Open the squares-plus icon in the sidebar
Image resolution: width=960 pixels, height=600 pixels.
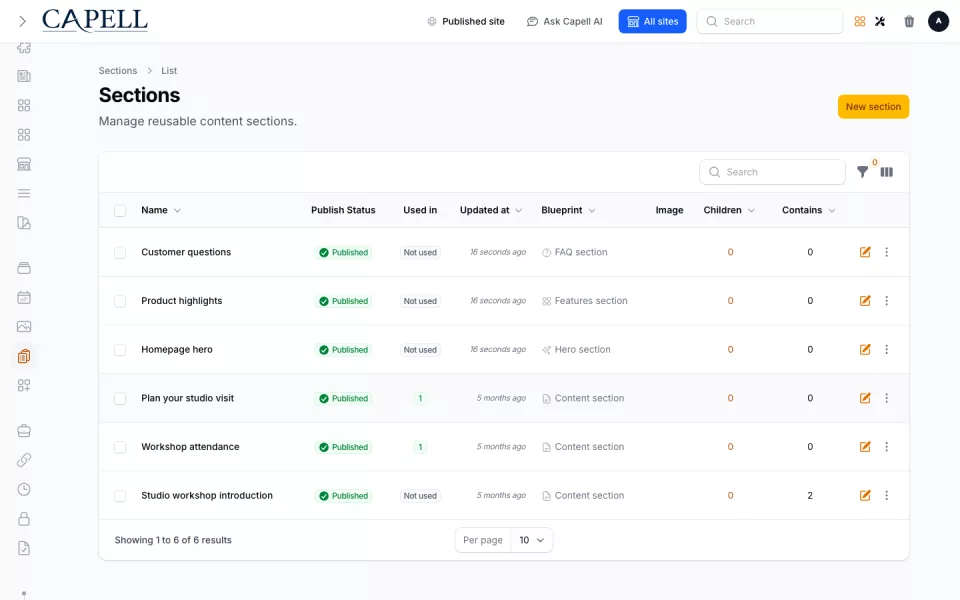click(24, 385)
